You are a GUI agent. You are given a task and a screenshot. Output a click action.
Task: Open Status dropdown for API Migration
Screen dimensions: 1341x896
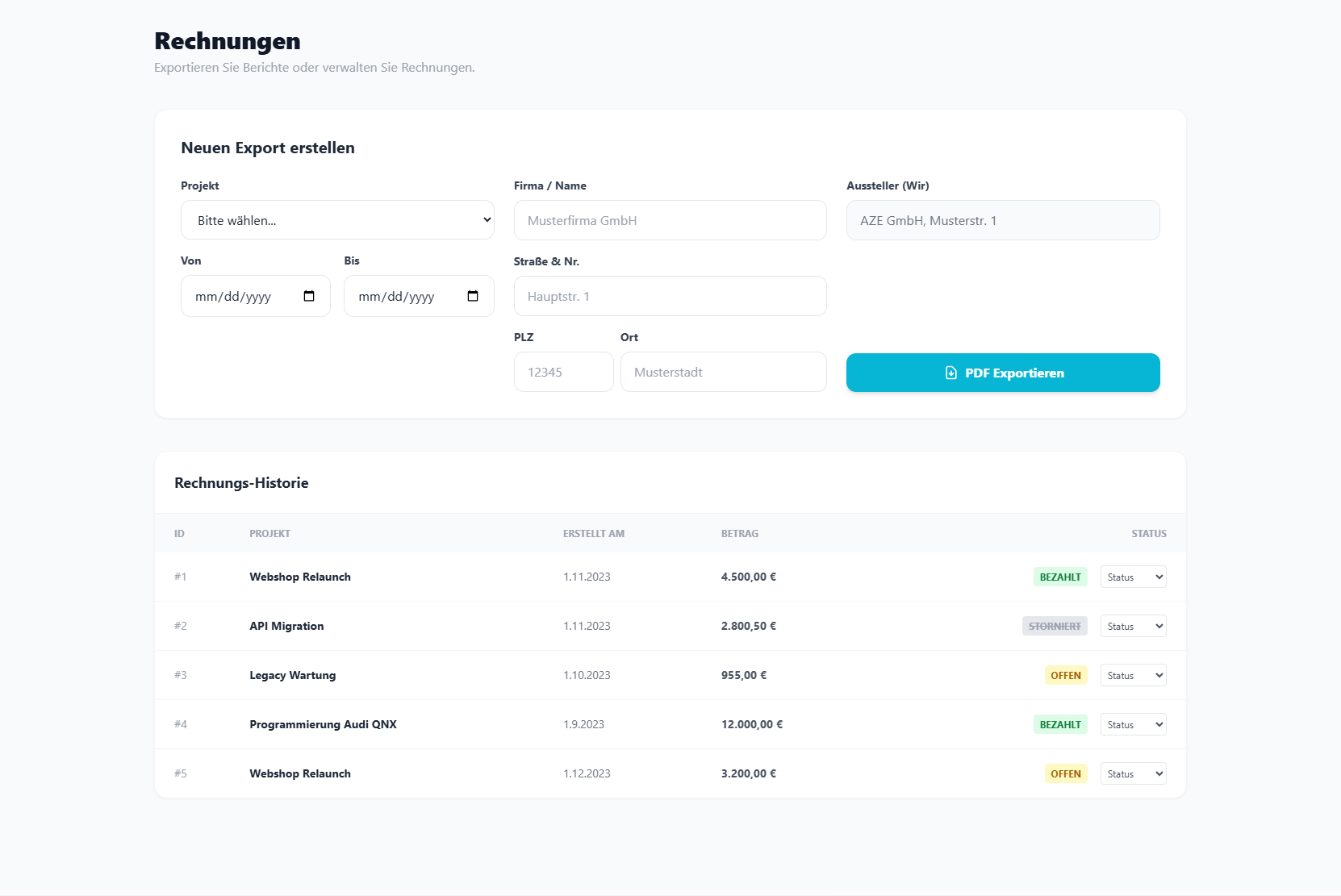click(1133, 626)
